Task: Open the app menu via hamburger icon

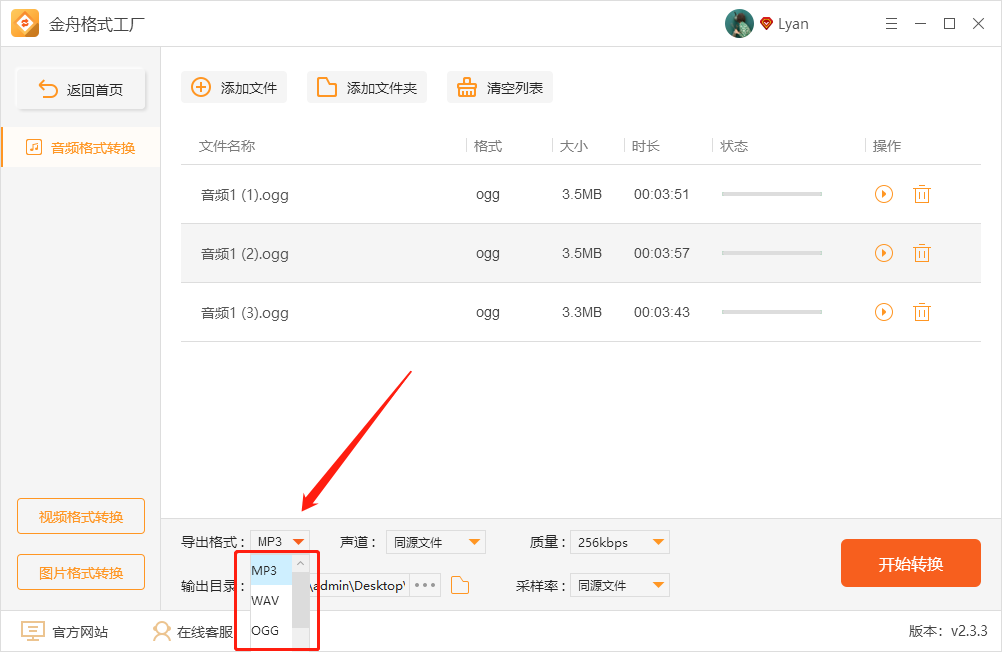Action: tap(890, 23)
